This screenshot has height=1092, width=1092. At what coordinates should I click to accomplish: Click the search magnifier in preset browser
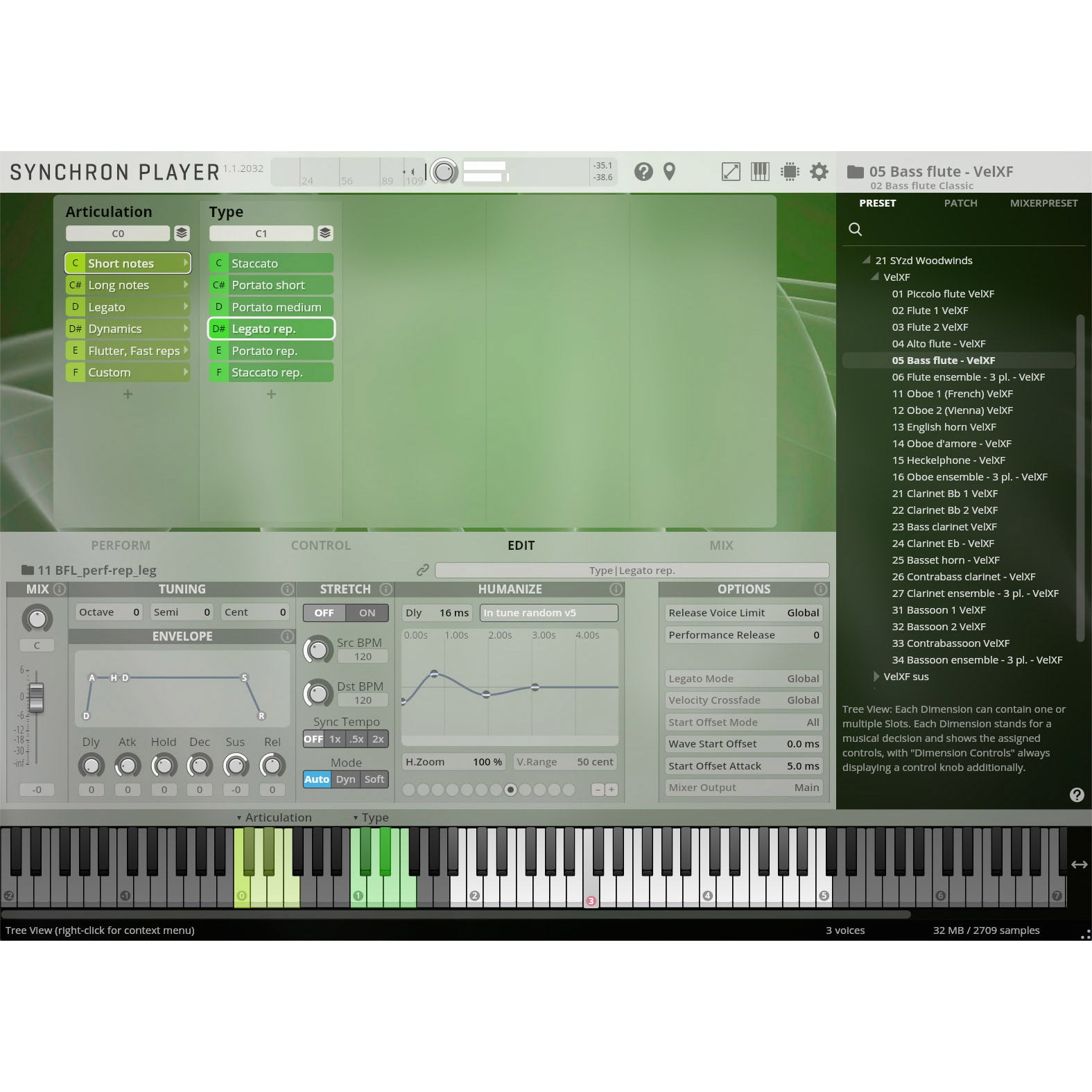tap(856, 229)
